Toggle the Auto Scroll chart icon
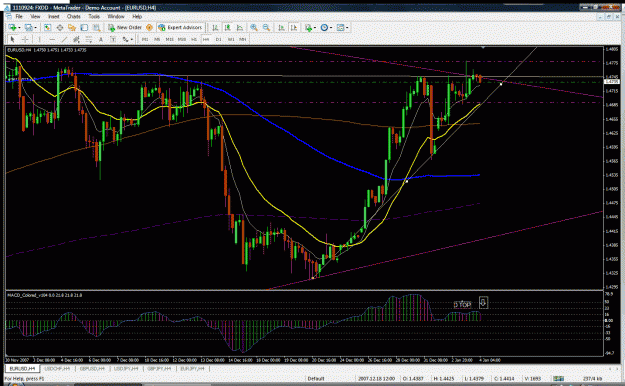Viewport: 625px width, 386px height. tap(281, 27)
